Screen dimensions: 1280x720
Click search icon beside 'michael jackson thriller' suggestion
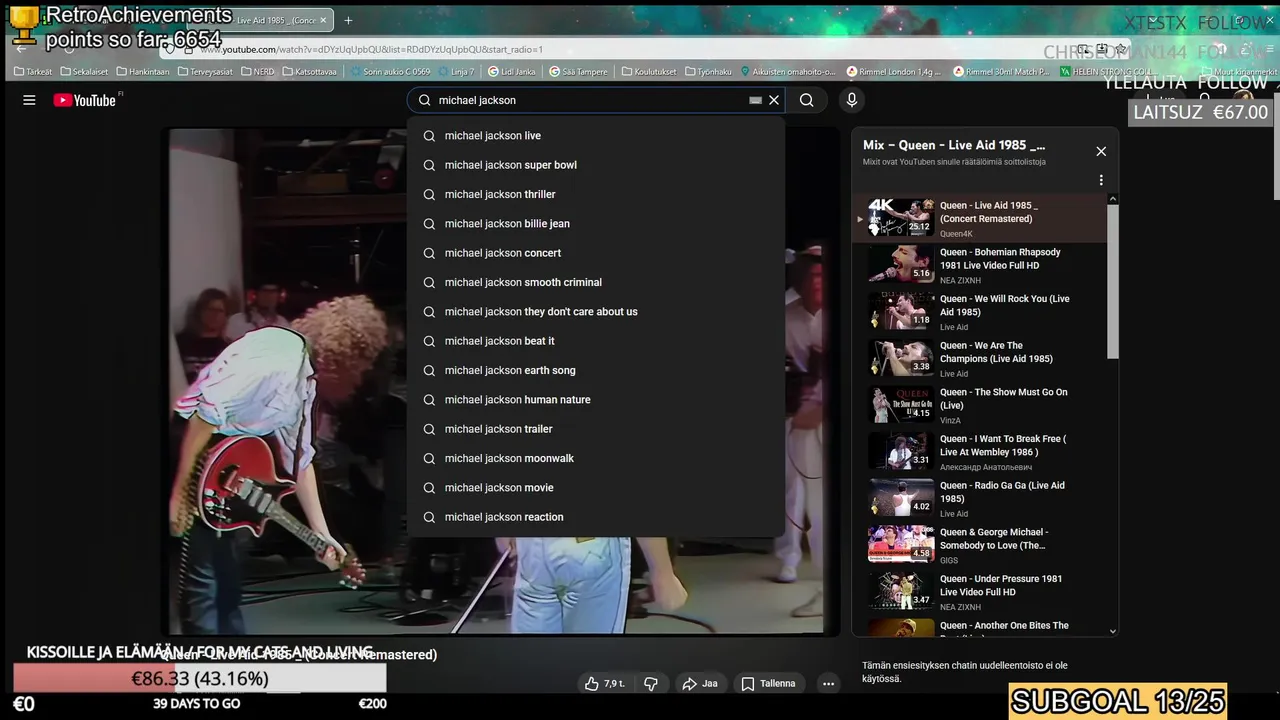429,194
